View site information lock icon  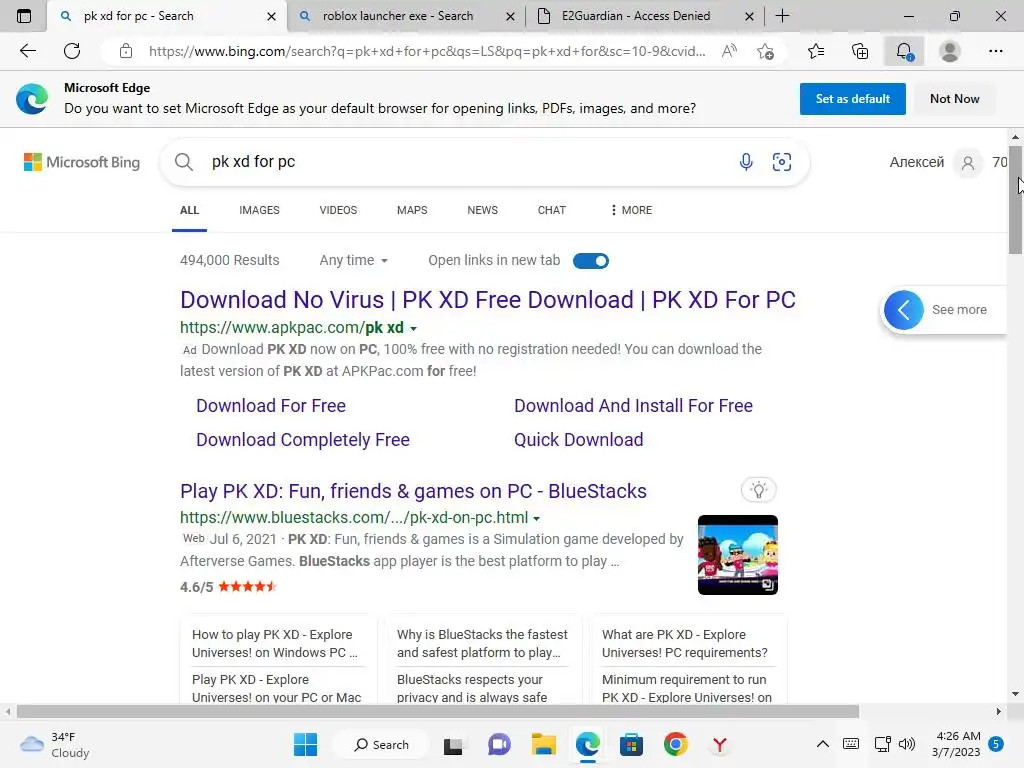[x=126, y=51]
